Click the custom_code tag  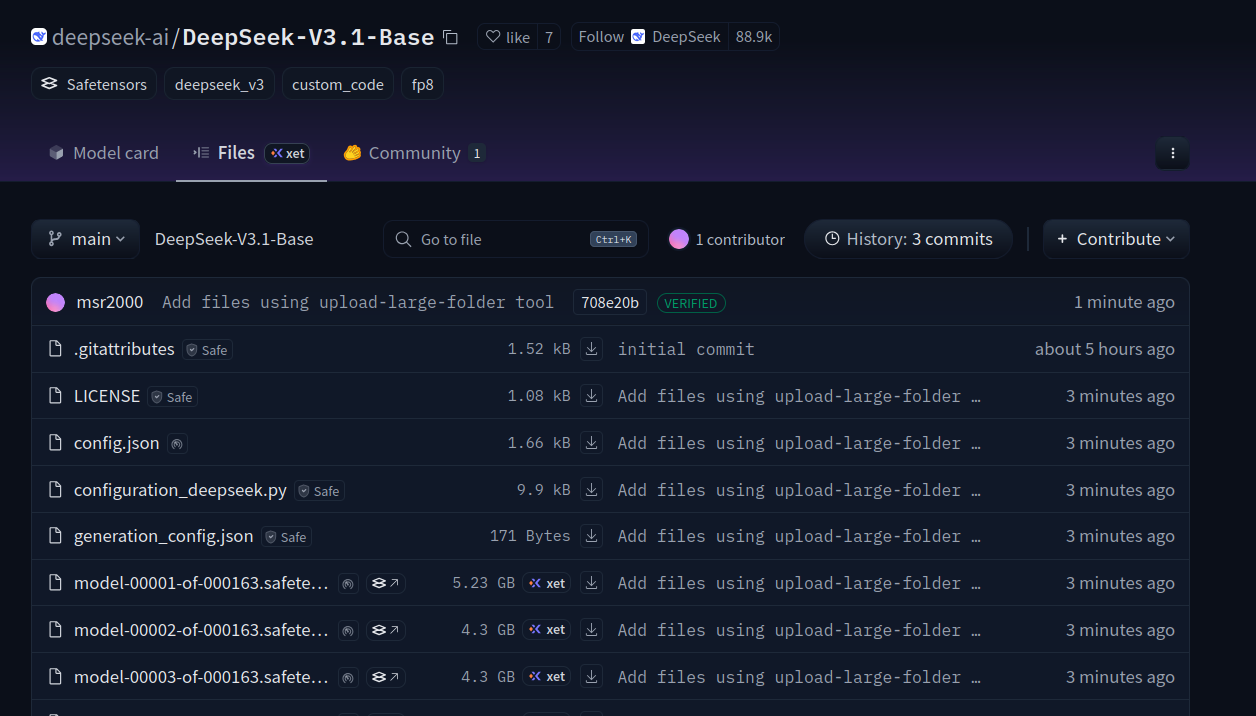tap(338, 85)
